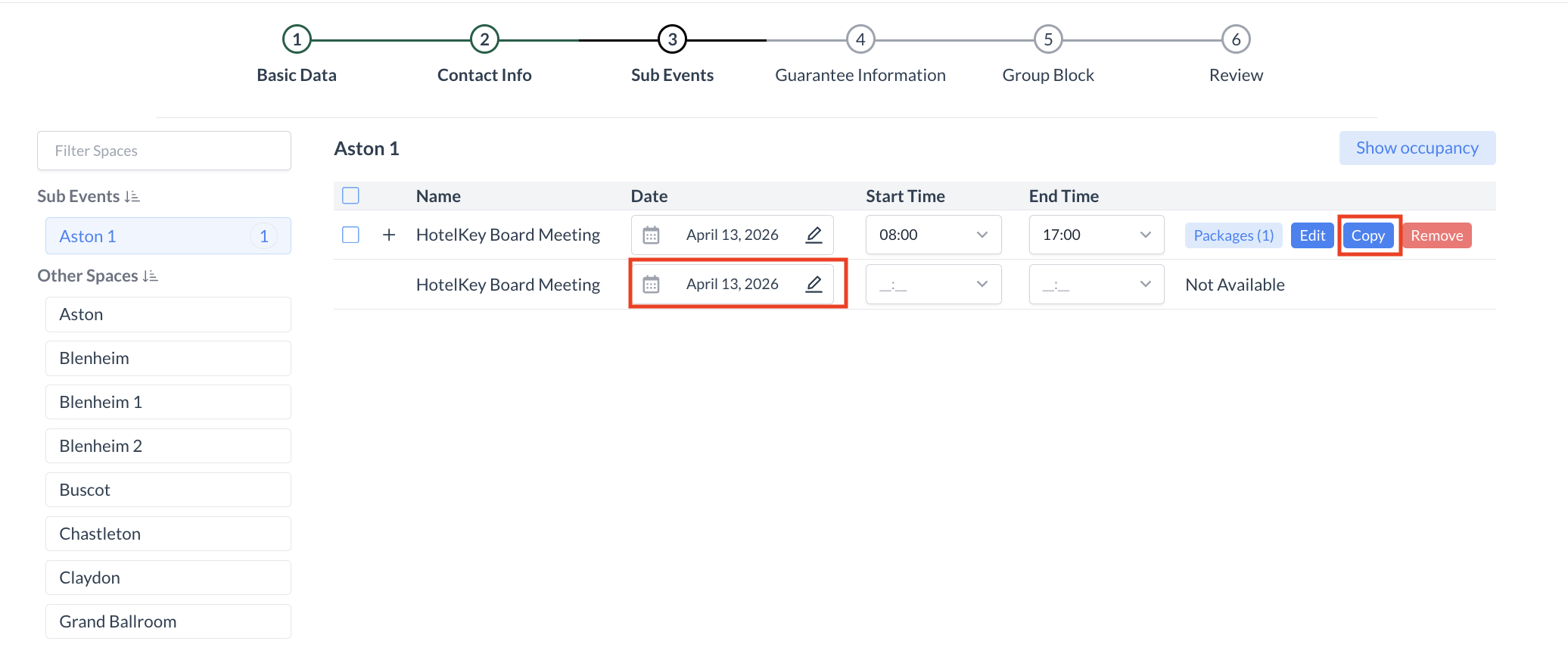
Task: Click the calendar icon in the second row
Action: point(651,285)
